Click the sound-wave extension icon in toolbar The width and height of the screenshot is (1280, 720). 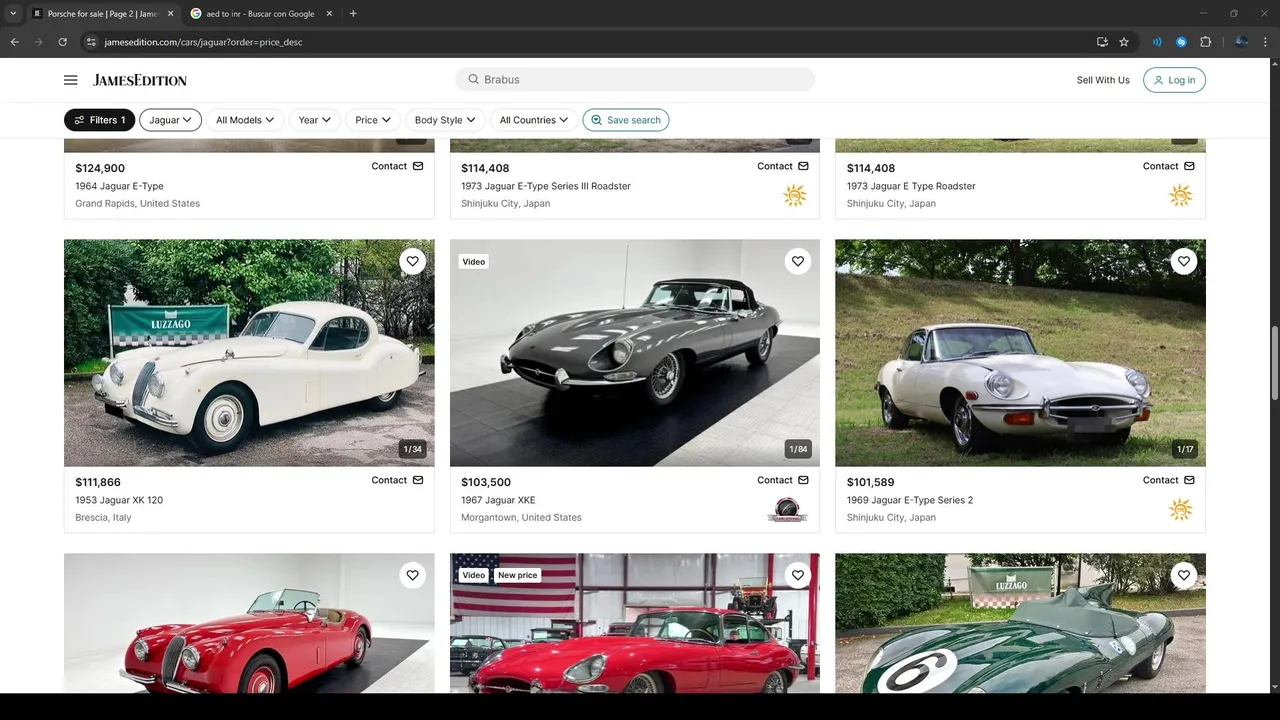coord(1157,42)
